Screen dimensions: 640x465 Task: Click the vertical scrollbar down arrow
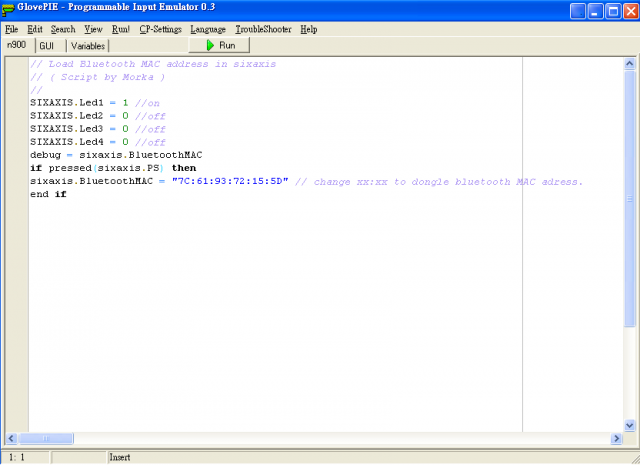629,425
